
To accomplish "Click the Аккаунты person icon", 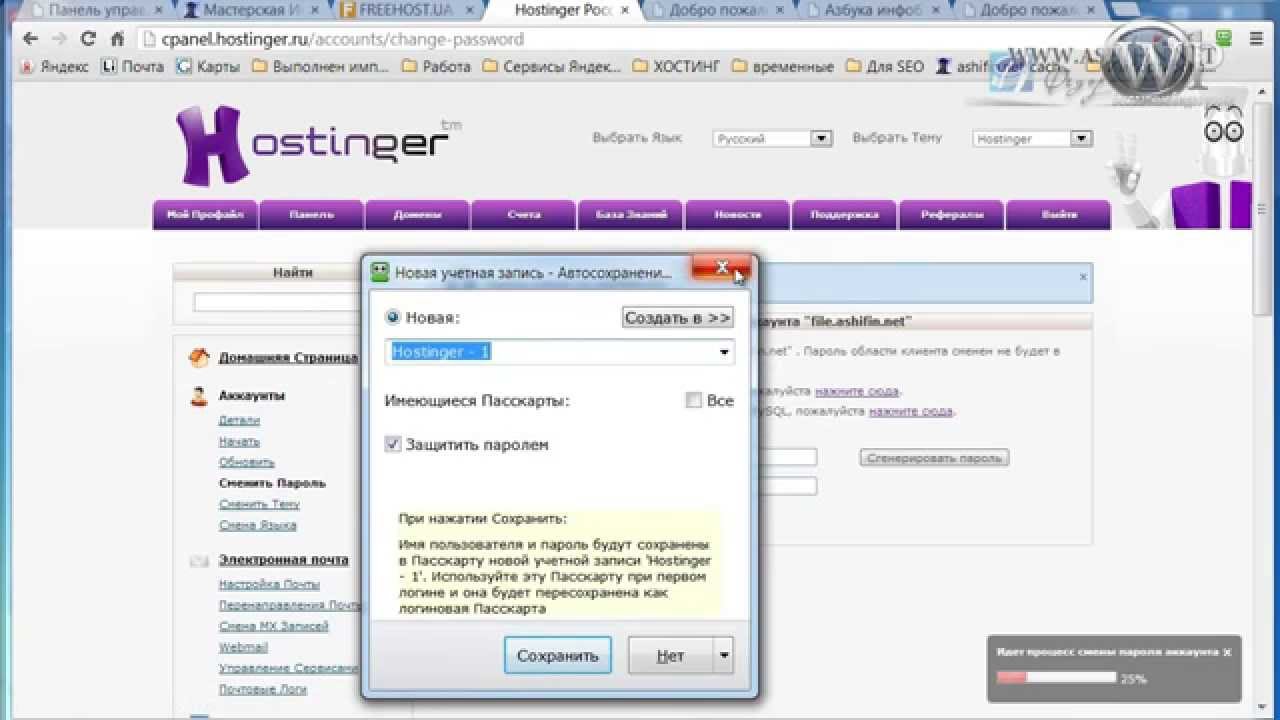I will pos(199,396).
